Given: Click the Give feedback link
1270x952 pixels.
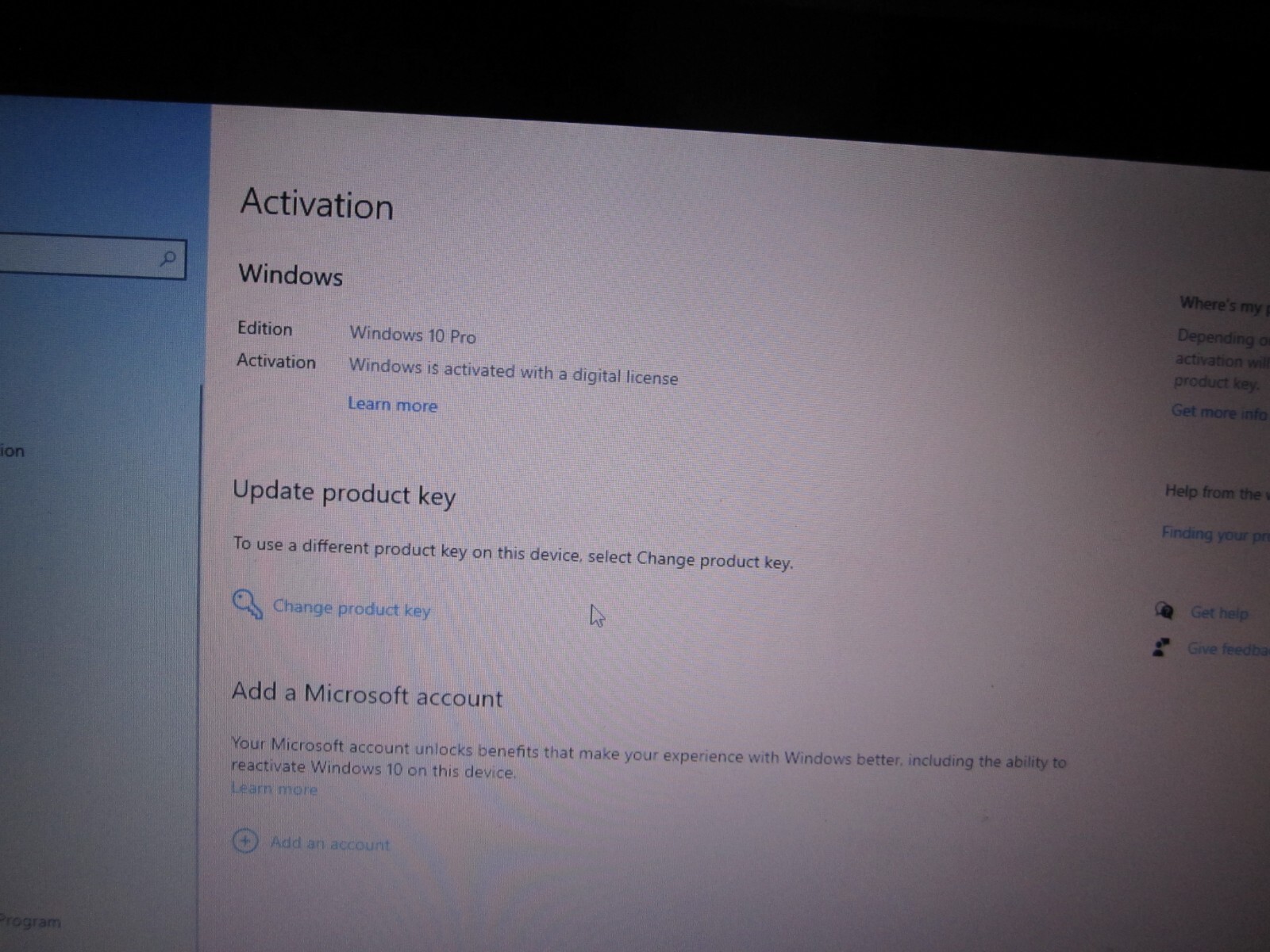Looking at the screenshot, I should click(x=1228, y=649).
